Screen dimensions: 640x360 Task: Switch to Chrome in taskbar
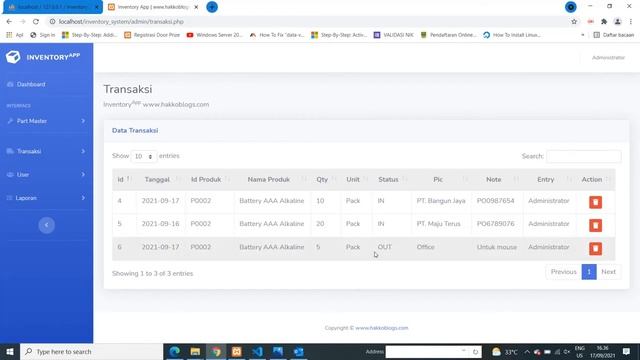click(216, 351)
